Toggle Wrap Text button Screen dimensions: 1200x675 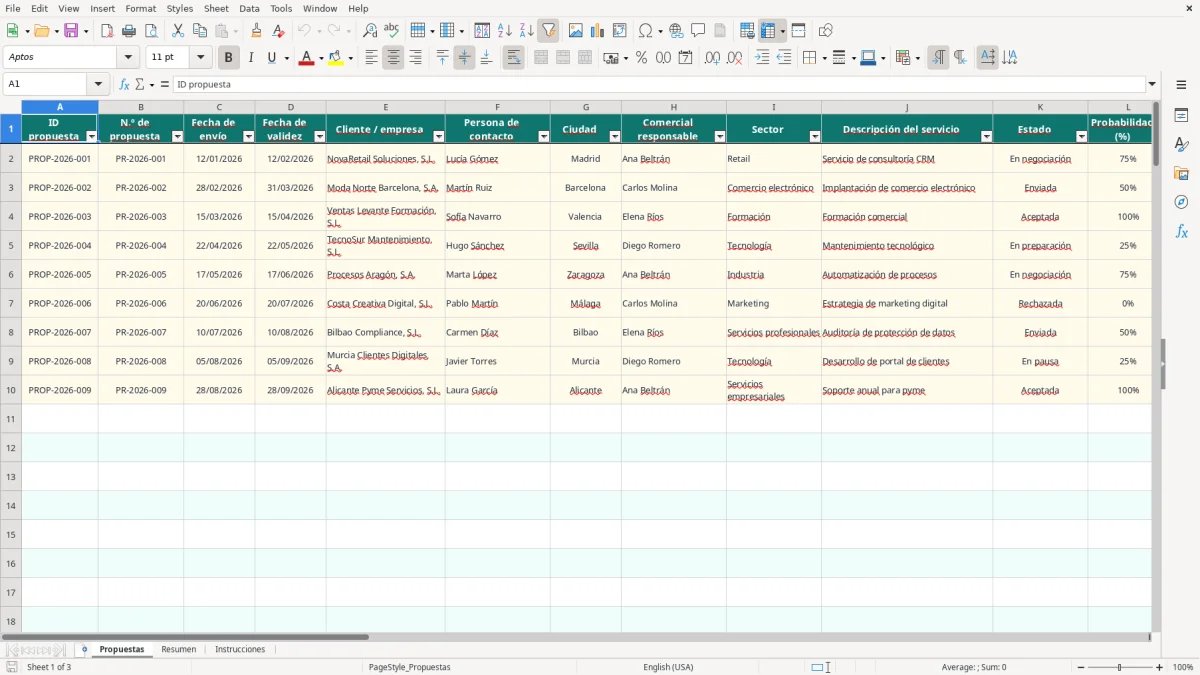click(x=513, y=58)
